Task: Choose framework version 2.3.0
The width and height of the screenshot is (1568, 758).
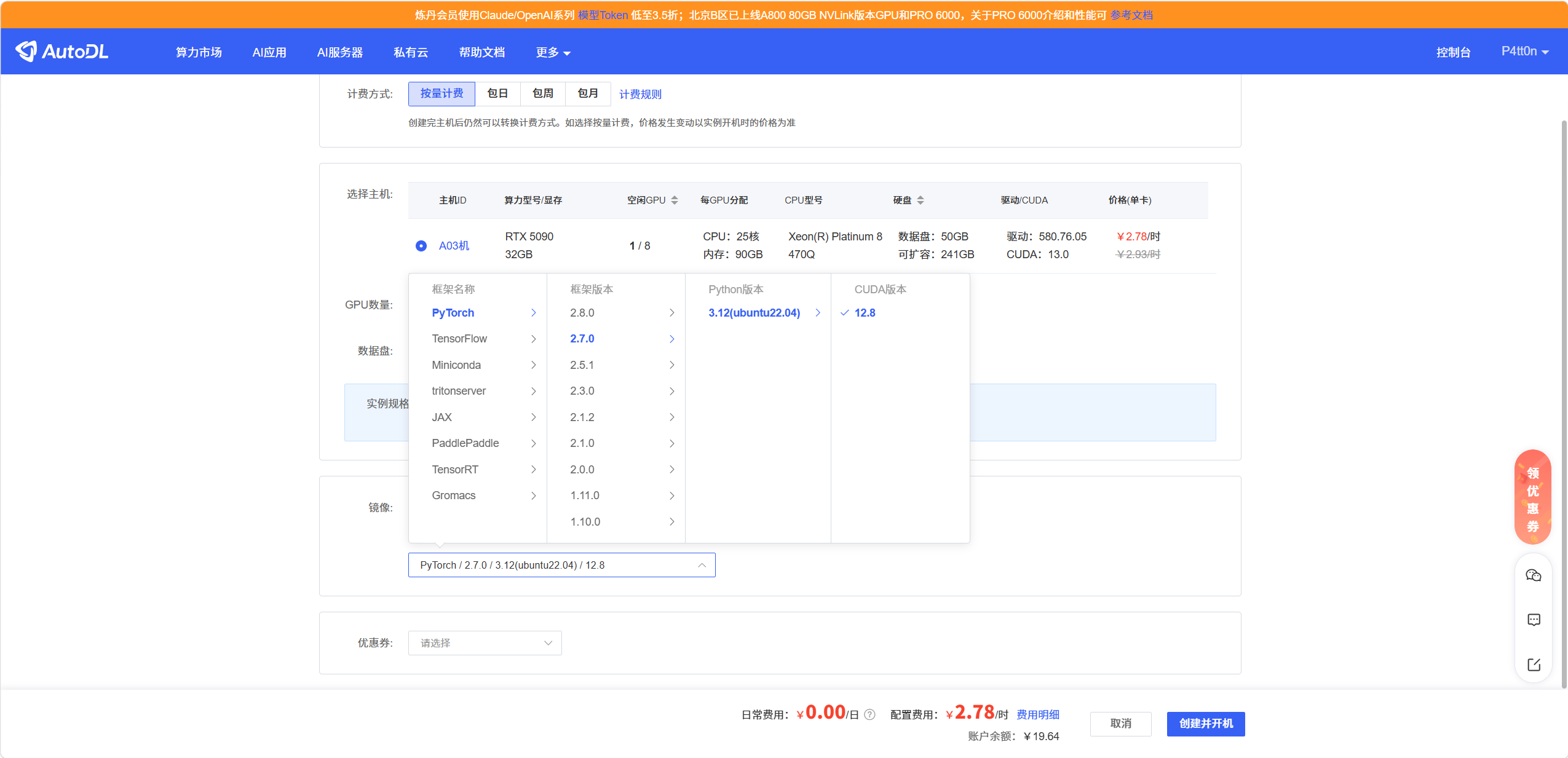Action: 616,391
